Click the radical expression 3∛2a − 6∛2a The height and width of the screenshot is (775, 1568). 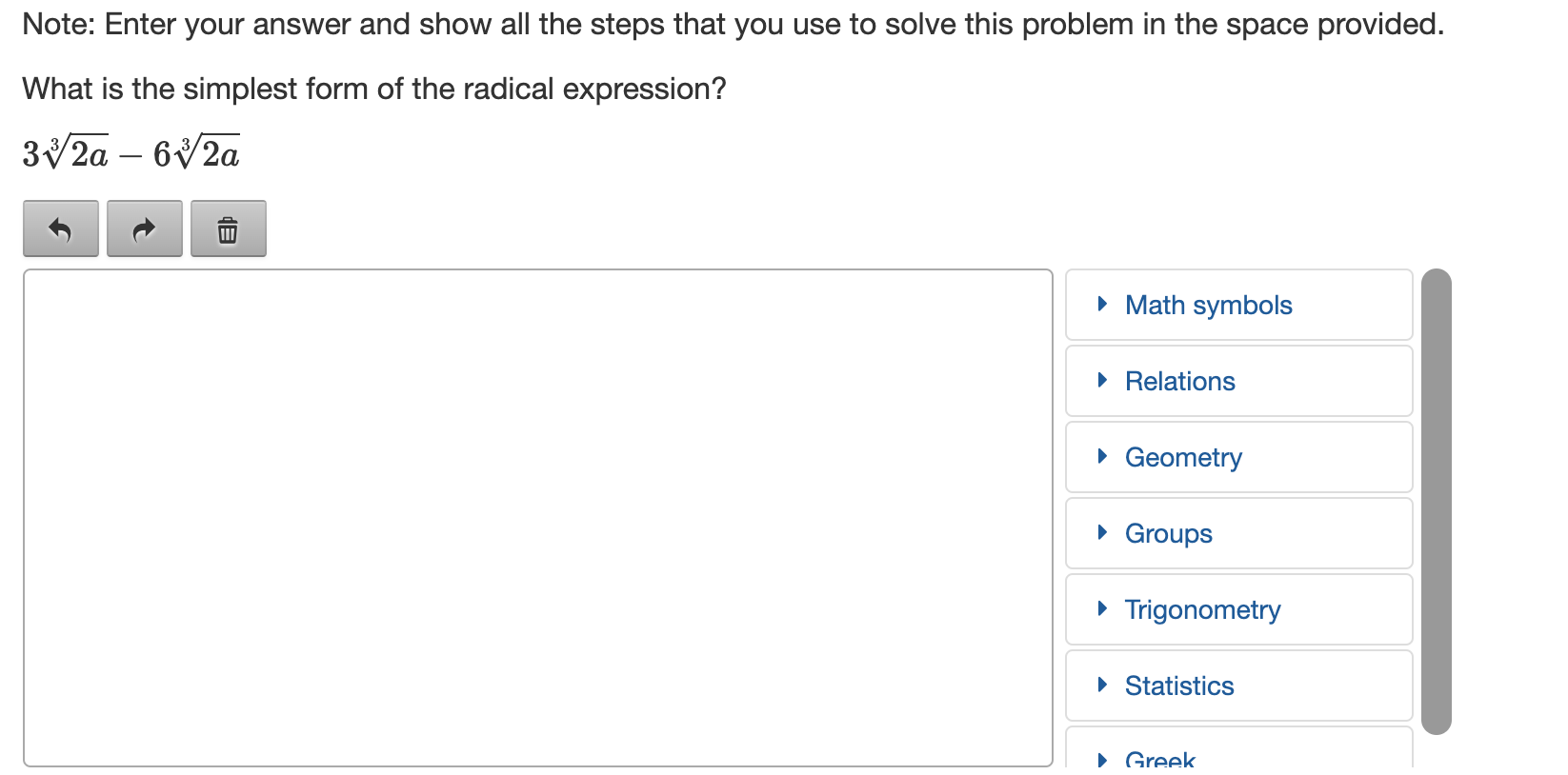[131, 152]
